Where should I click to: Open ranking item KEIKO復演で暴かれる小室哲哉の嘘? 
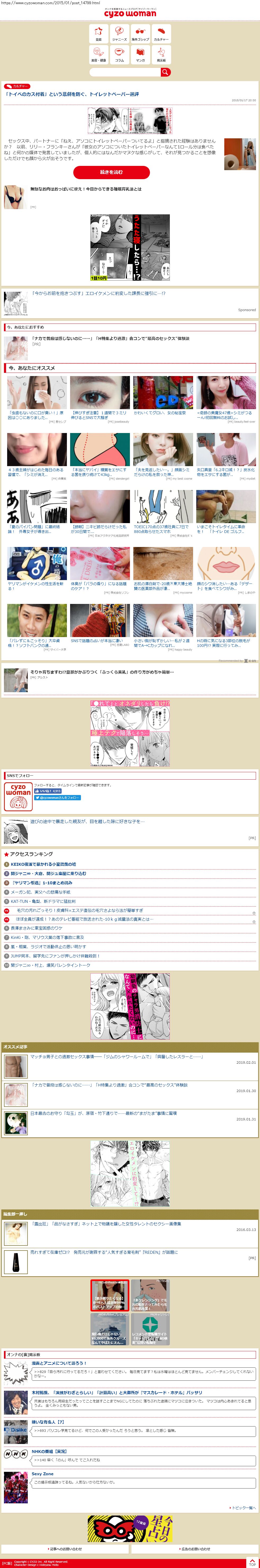(x=43, y=864)
